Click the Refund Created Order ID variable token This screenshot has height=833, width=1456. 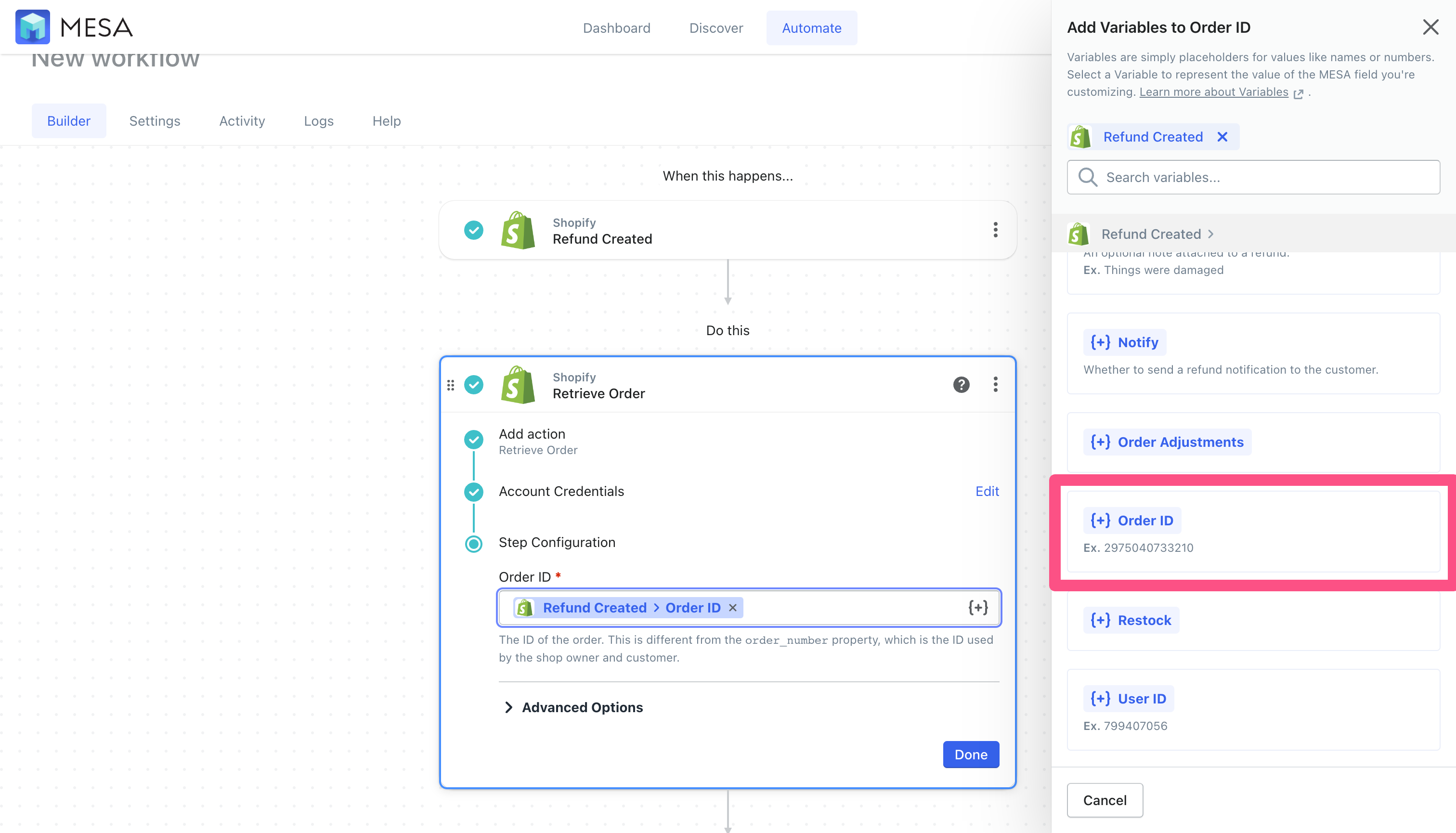628,608
